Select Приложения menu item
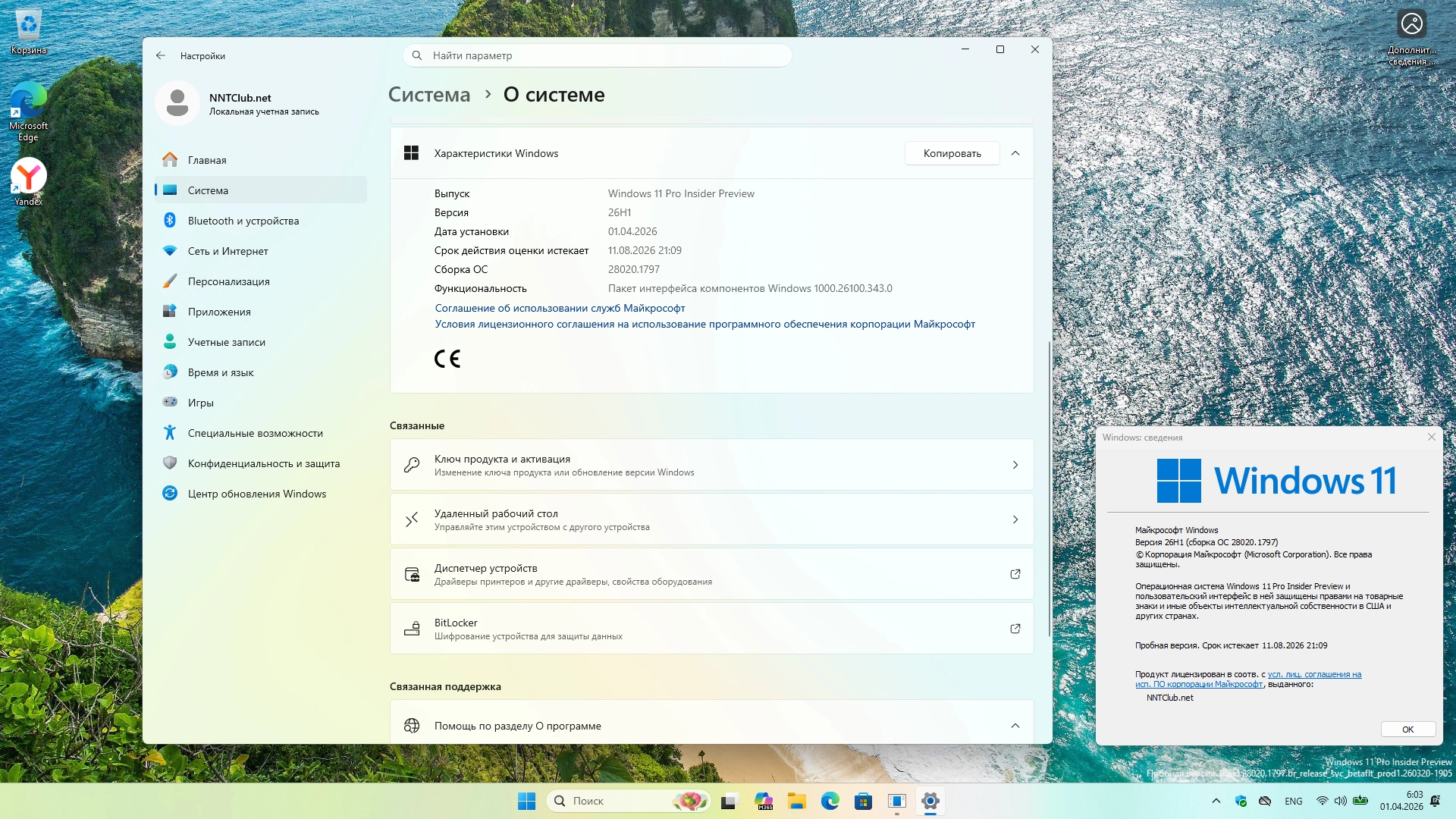Screen dimensions: 1456x819 (219, 312)
